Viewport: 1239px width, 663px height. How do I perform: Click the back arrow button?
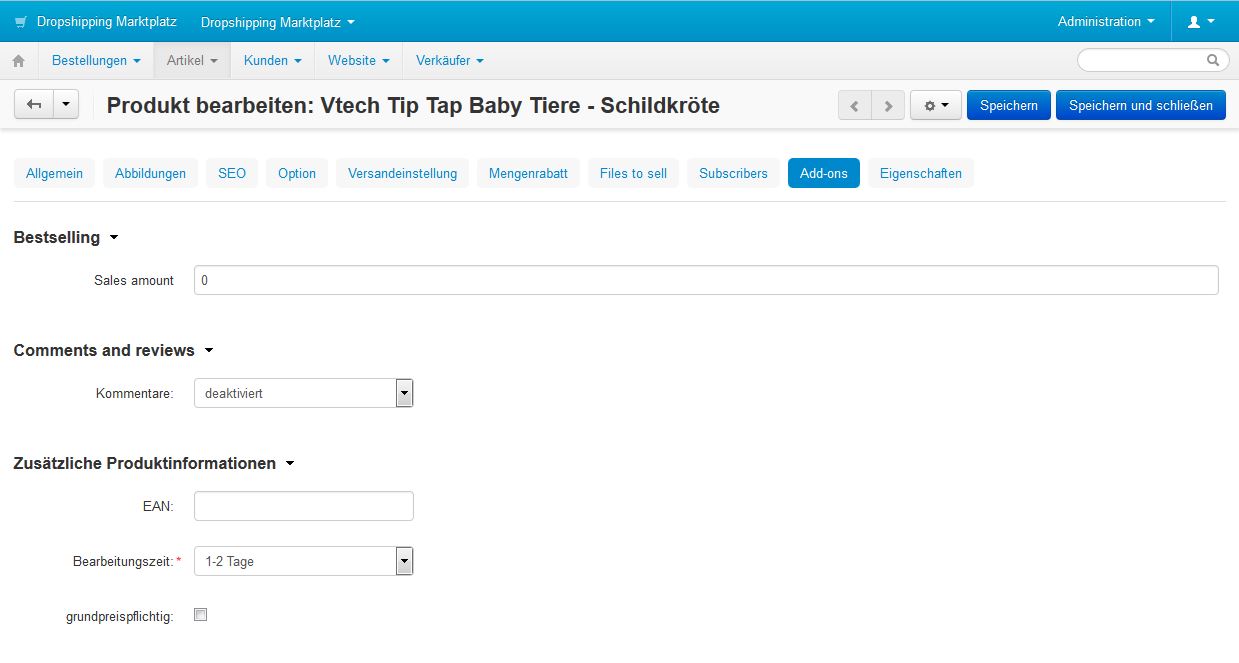[x=34, y=104]
